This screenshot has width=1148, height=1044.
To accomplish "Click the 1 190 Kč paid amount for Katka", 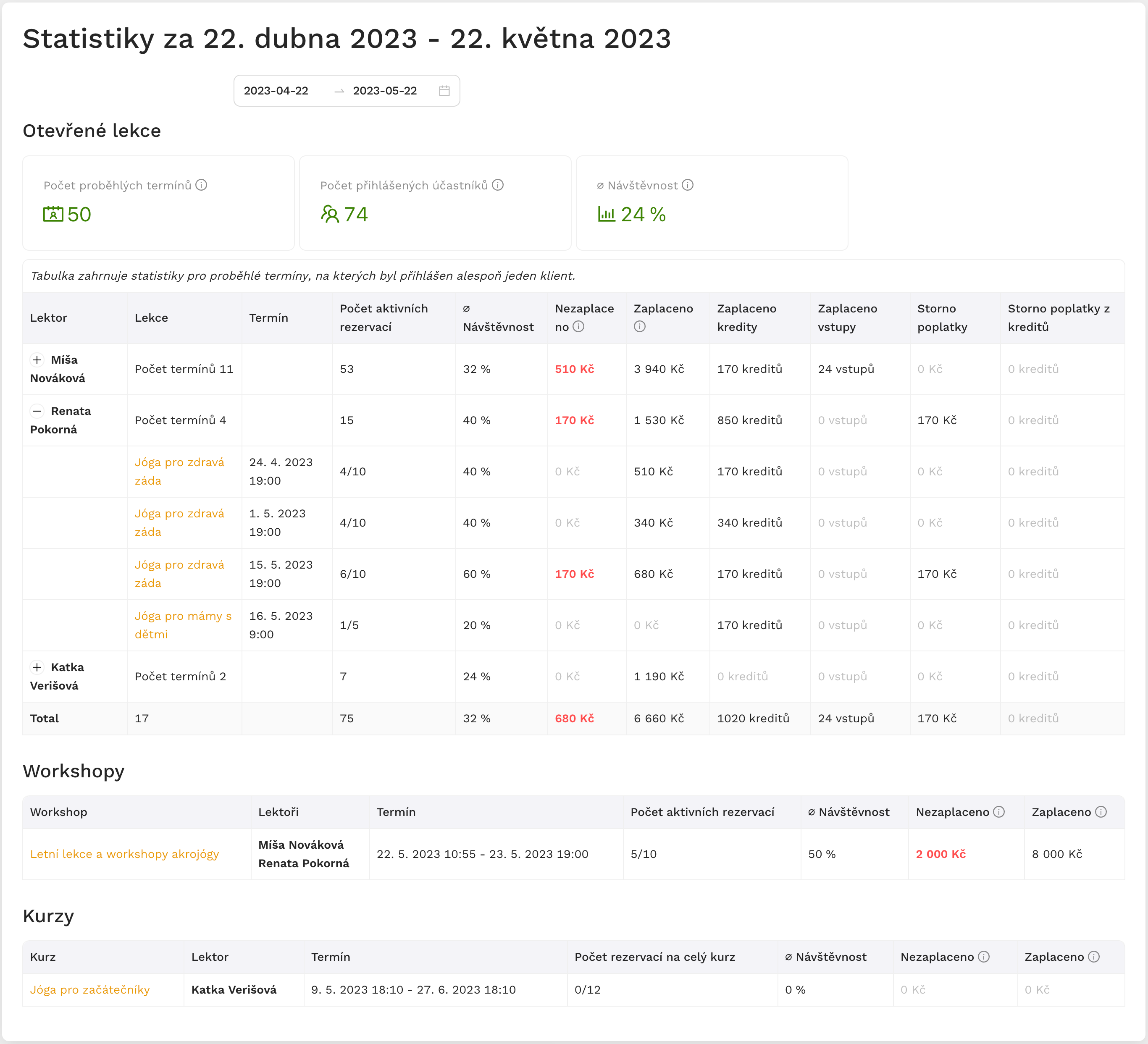I will point(659,676).
